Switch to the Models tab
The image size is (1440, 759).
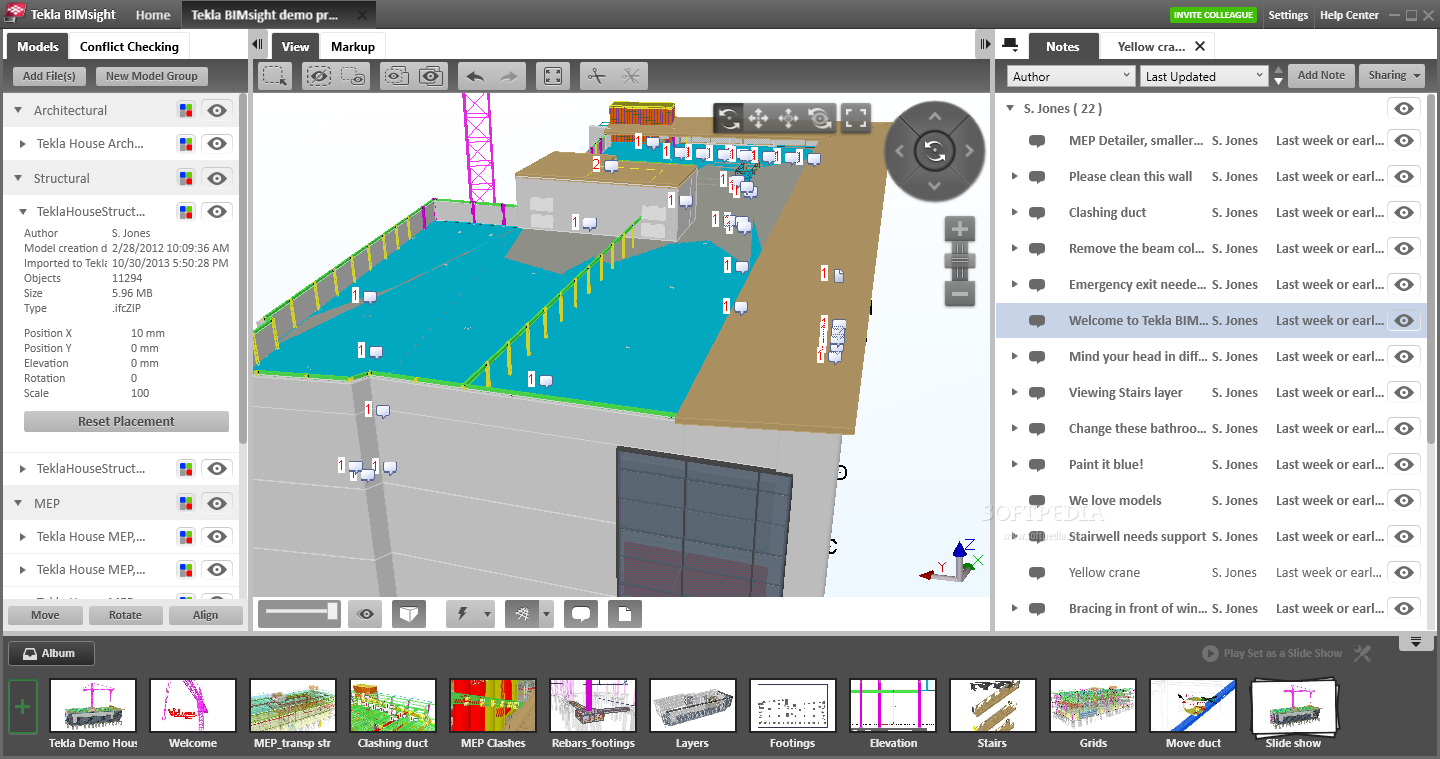click(38, 46)
